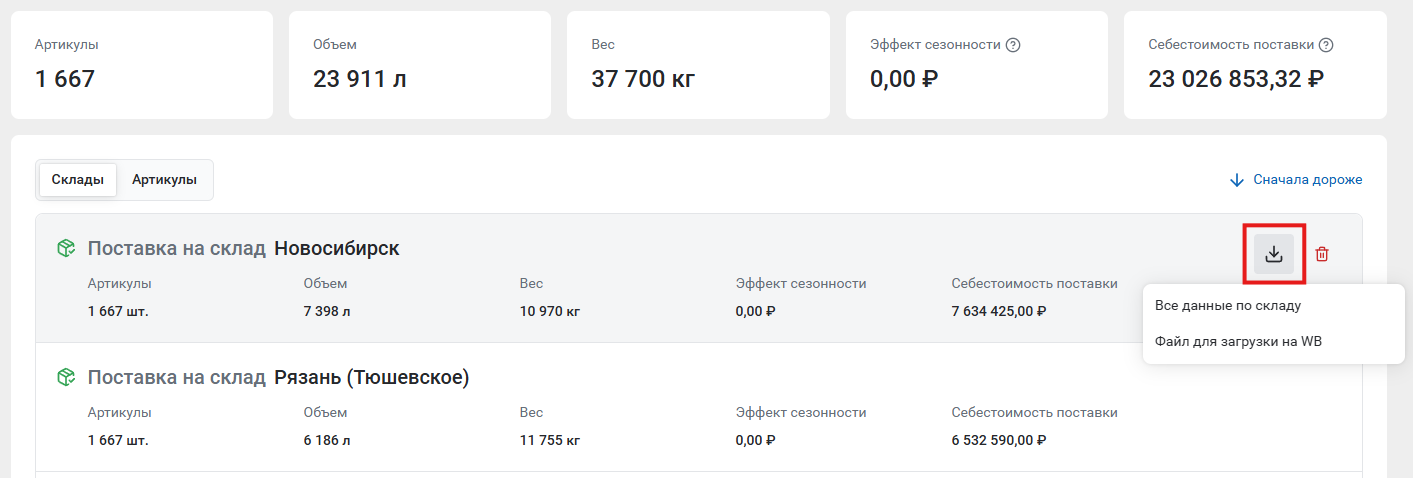
Task: Click the Новосибирск cost value 7 634 425,00 ₽
Action: (x=999, y=311)
